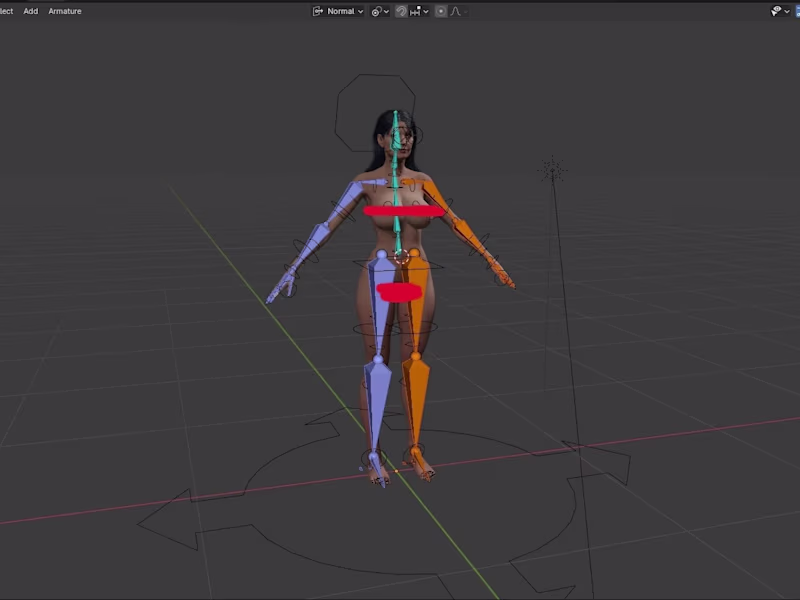
Task: Open the snap target settings dropdown arrow
Action: [426, 11]
